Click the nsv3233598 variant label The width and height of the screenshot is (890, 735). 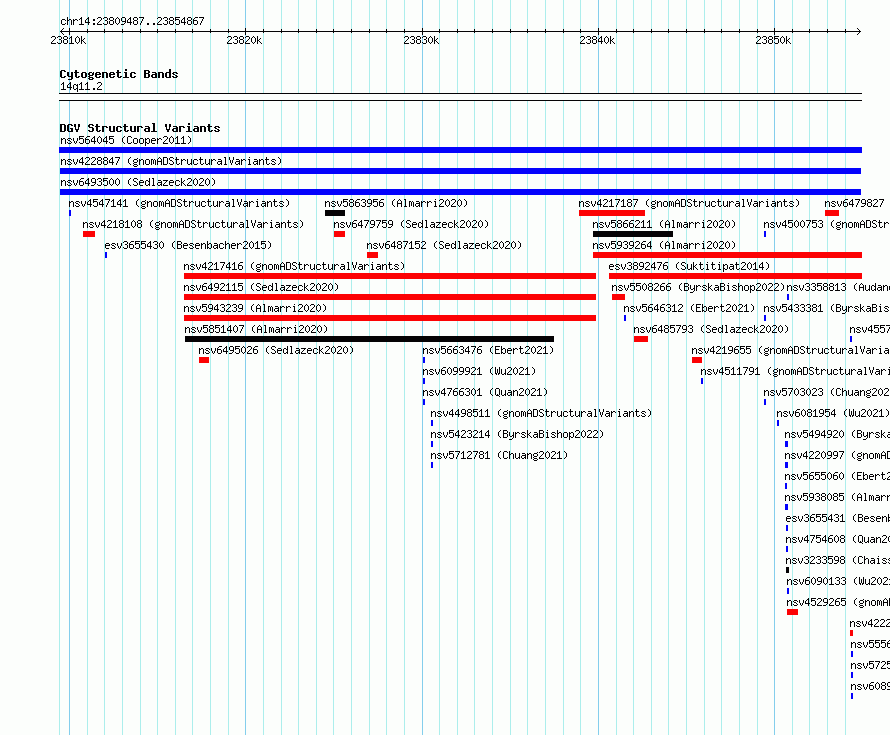[838, 560]
